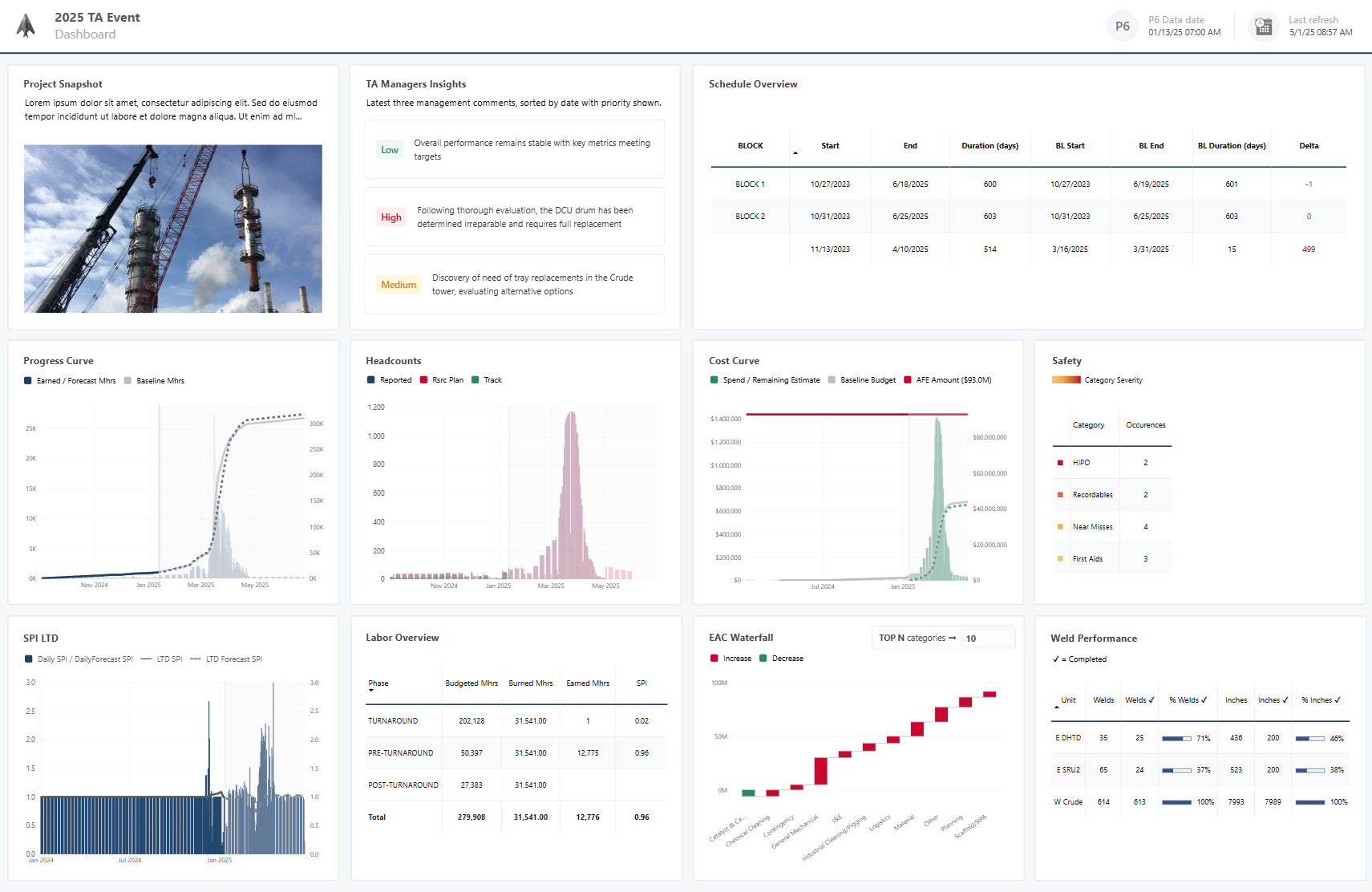Click Recordables orange category marker
Screen dimensions: 1372x892
coord(1060,495)
